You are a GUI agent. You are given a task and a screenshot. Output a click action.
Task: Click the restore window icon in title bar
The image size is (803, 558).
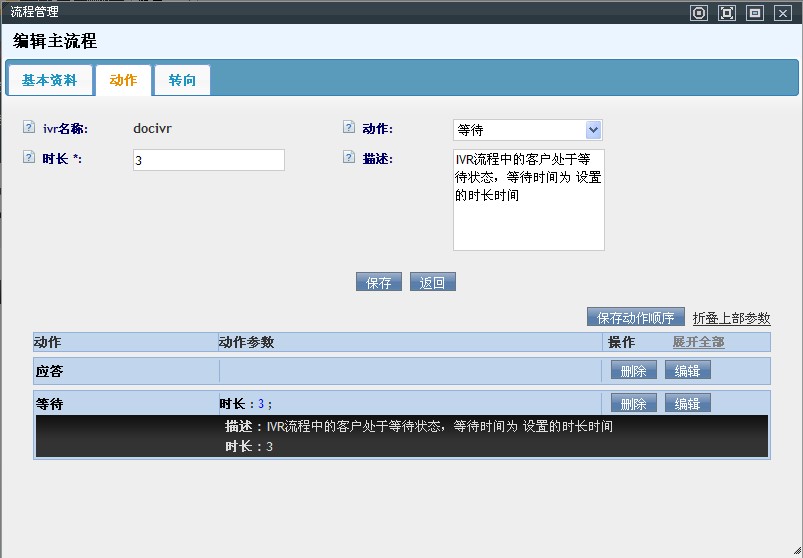click(x=755, y=13)
